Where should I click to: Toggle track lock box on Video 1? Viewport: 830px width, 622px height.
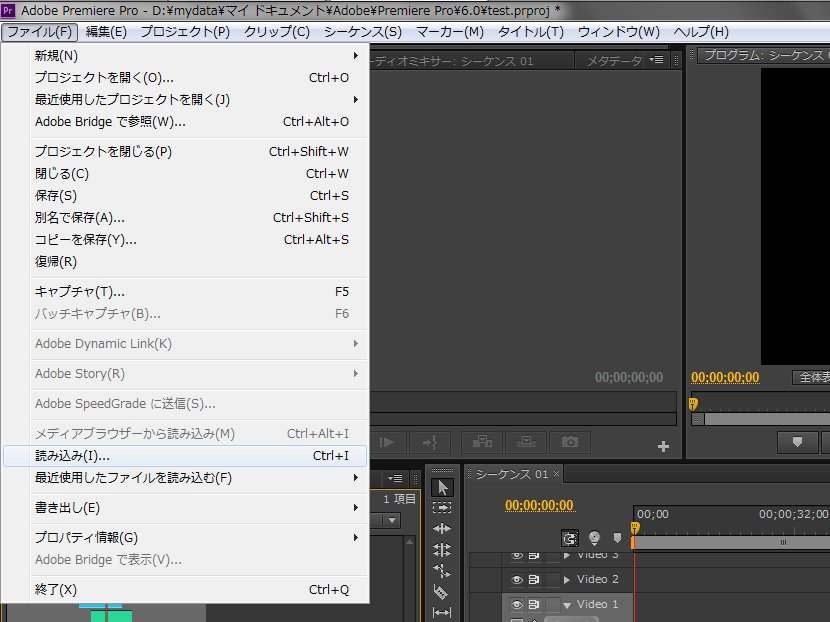tap(552, 604)
